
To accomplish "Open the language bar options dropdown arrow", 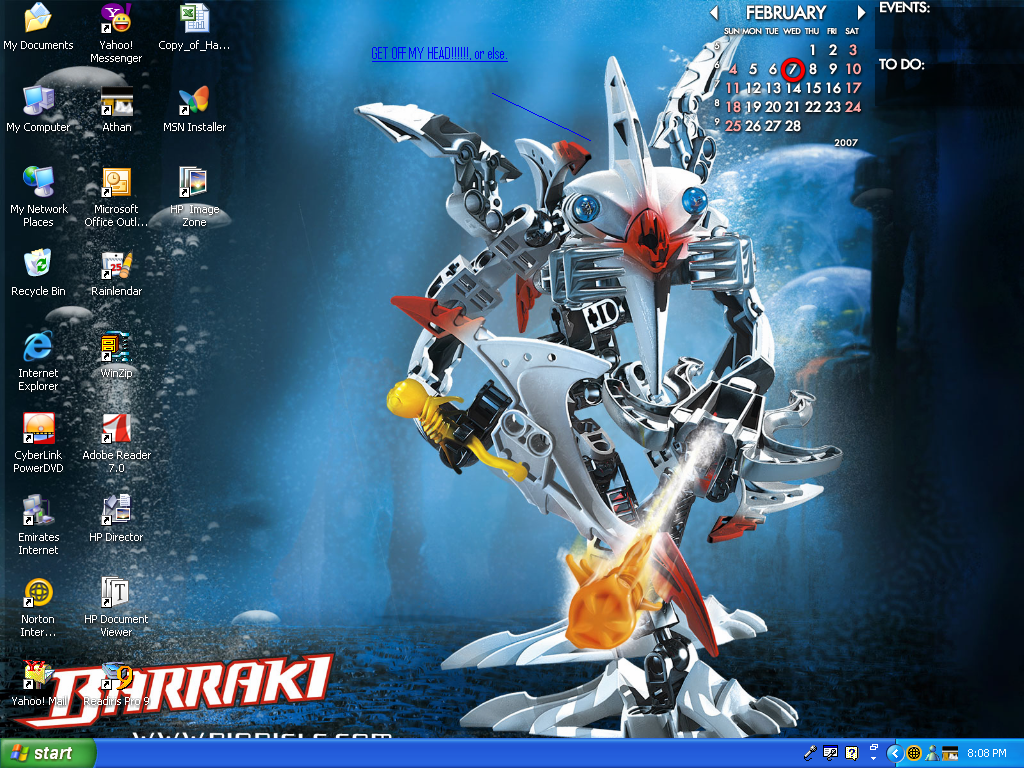I will coord(874,760).
